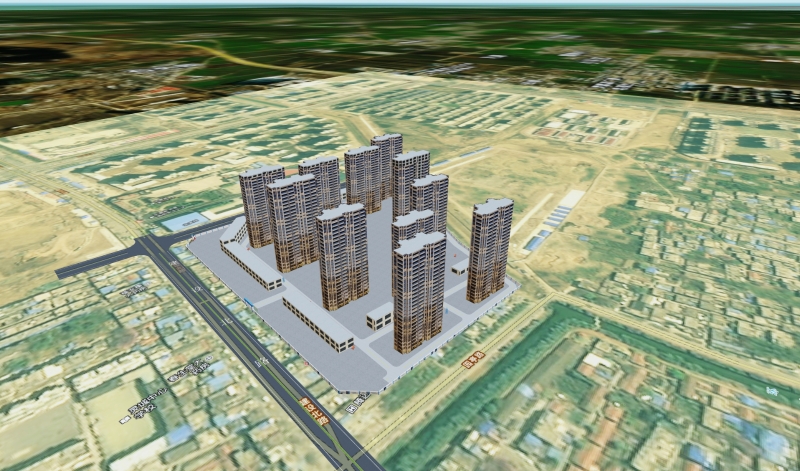Select the small building beside the isolated right tower
This screenshot has height=471, width=800.
click(459, 268)
